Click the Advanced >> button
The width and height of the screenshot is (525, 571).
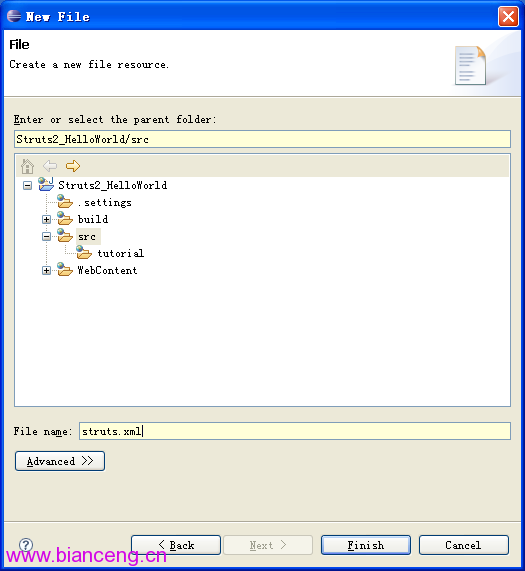coord(60,461)
